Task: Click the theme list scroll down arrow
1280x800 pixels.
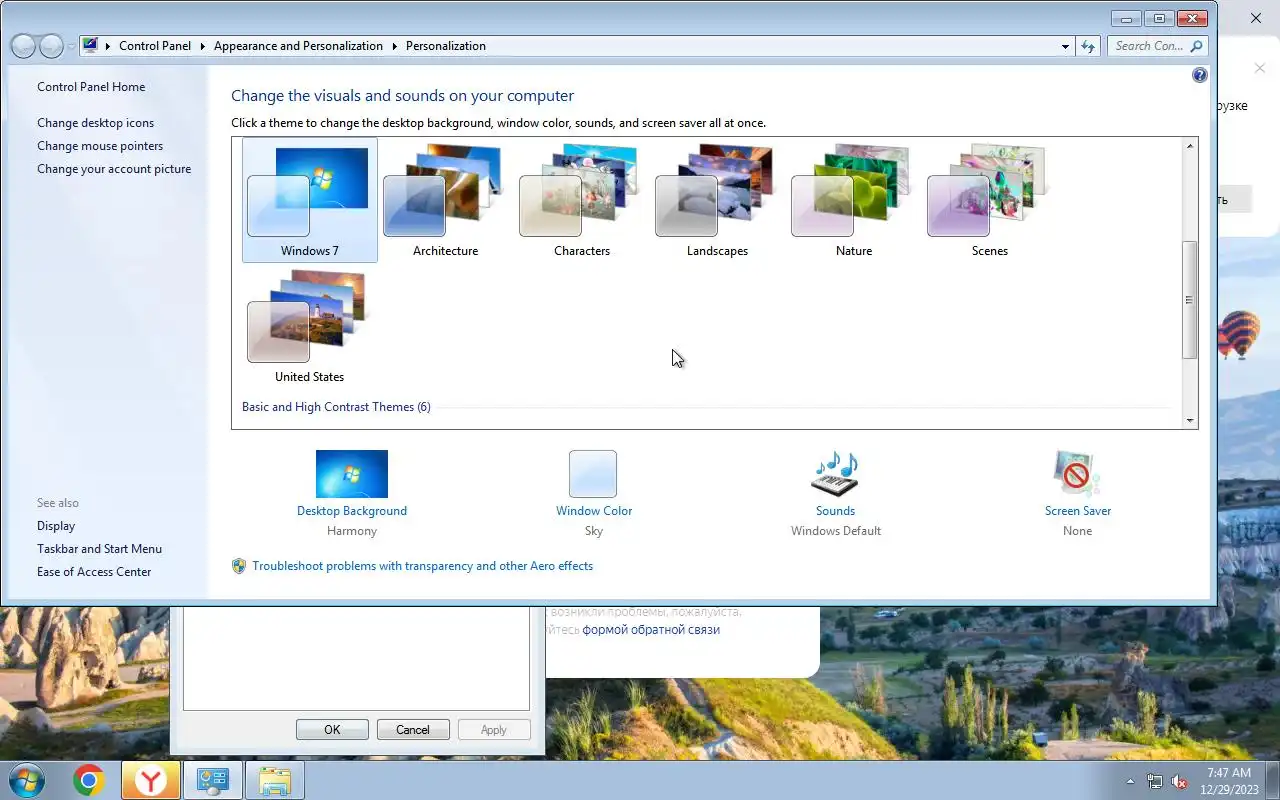Action: pyautogui.click(x=1190, y=420)
